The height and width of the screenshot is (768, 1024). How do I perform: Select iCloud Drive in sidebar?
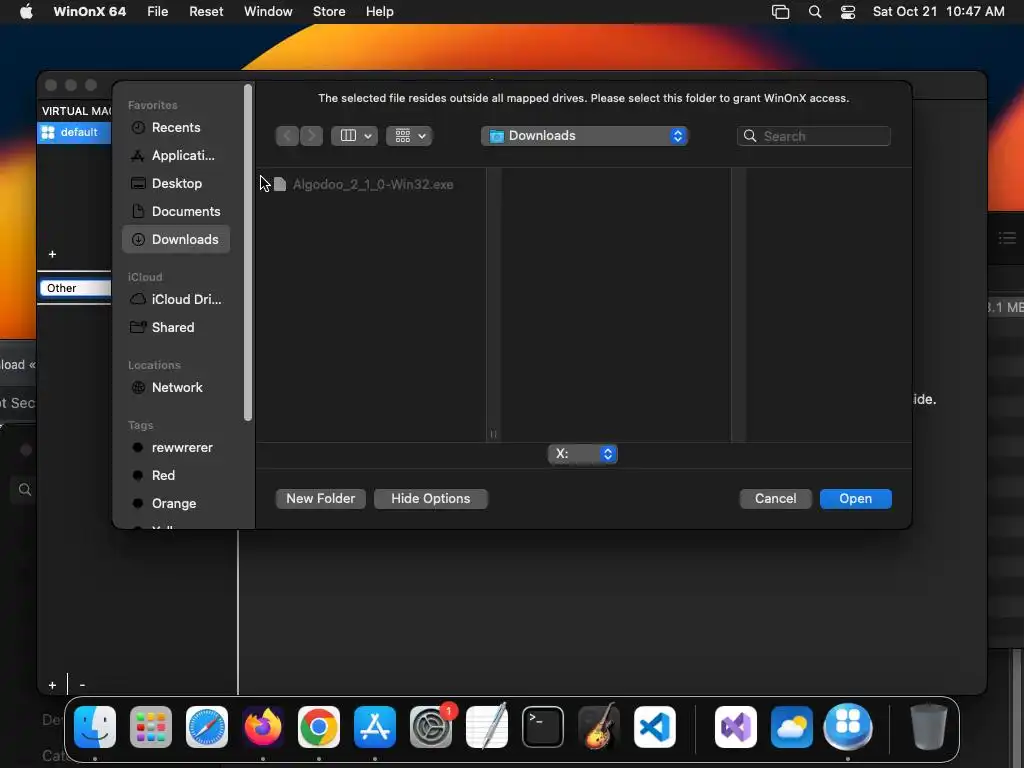coord(176,299)
